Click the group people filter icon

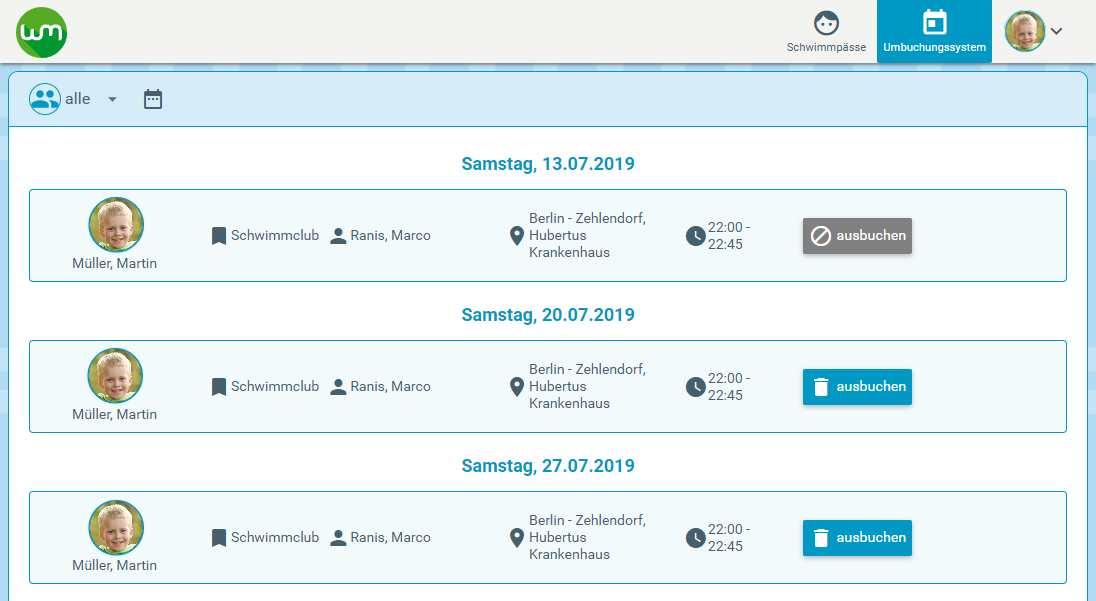click(x=45, y=99)
